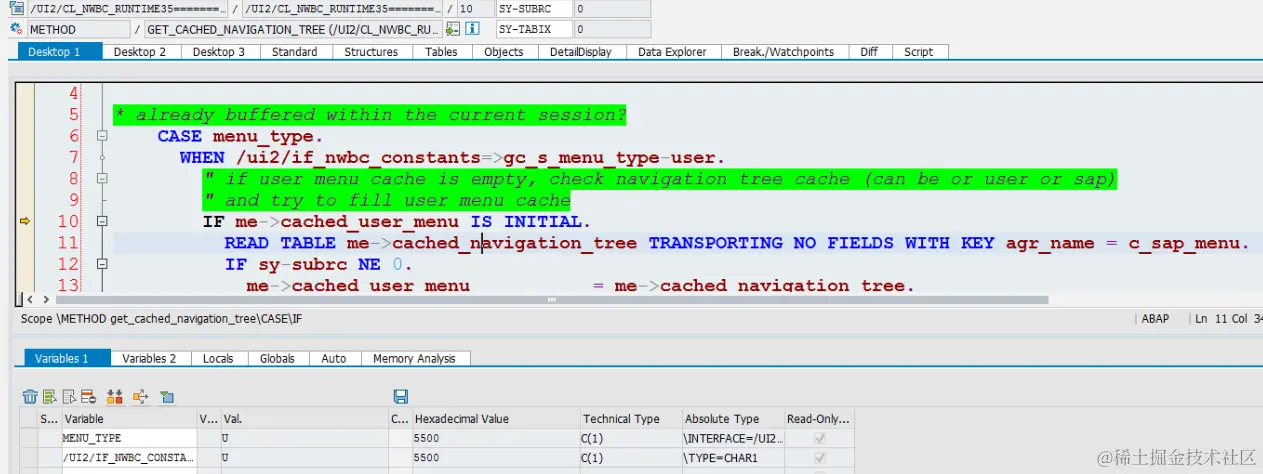Open the blue information icon
Screen dimensions: 1263x474
pos(472,29)
